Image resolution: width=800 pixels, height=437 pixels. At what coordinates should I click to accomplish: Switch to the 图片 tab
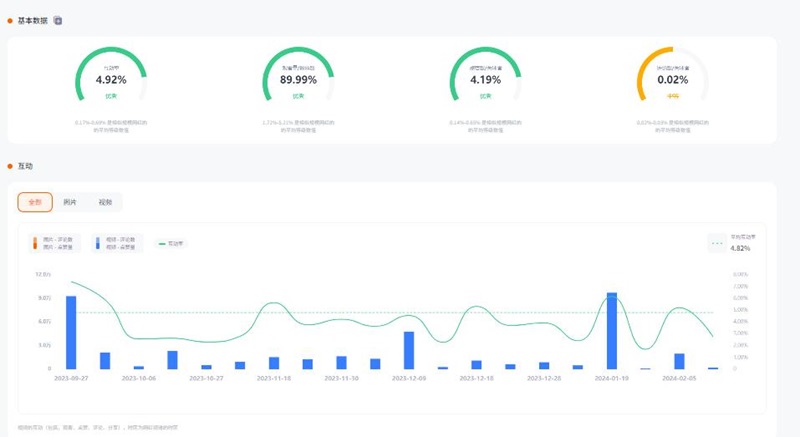(70, 202)
